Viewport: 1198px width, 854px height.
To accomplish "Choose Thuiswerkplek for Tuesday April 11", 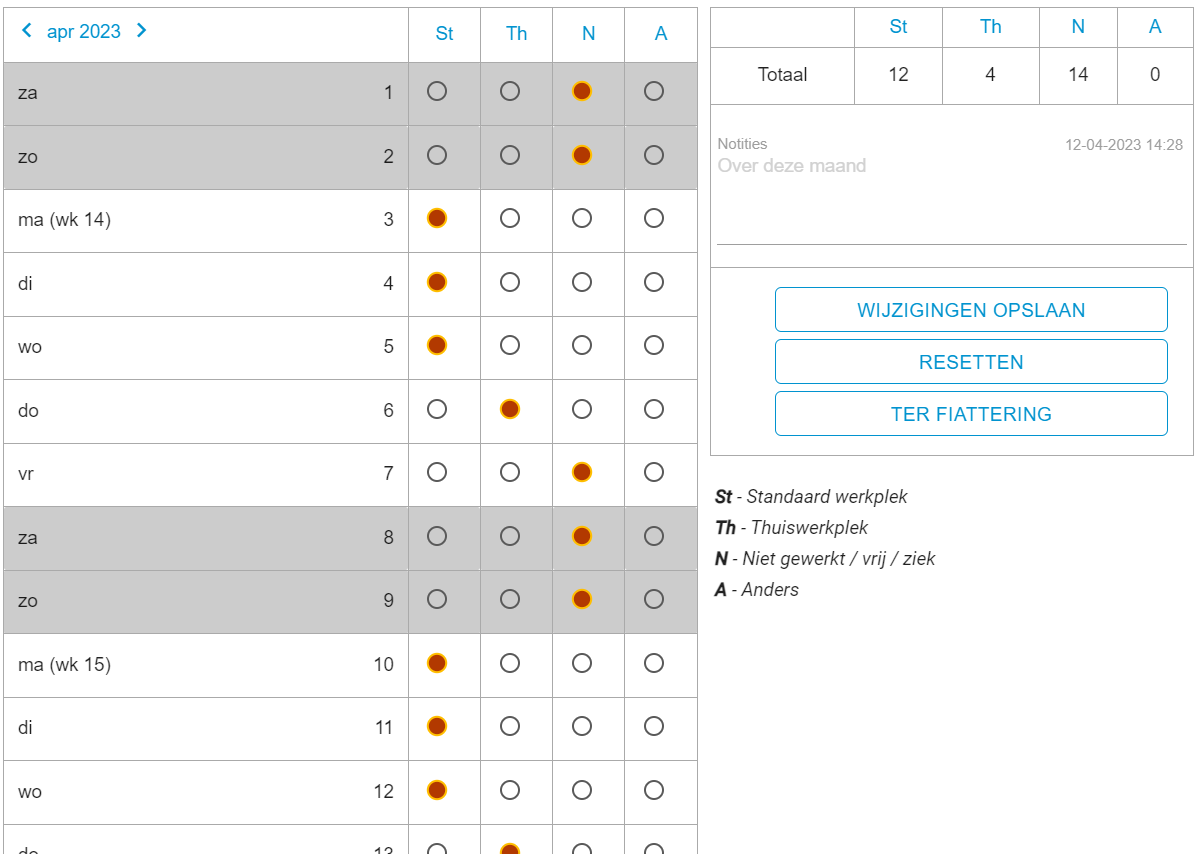I will tap(510, 726).
